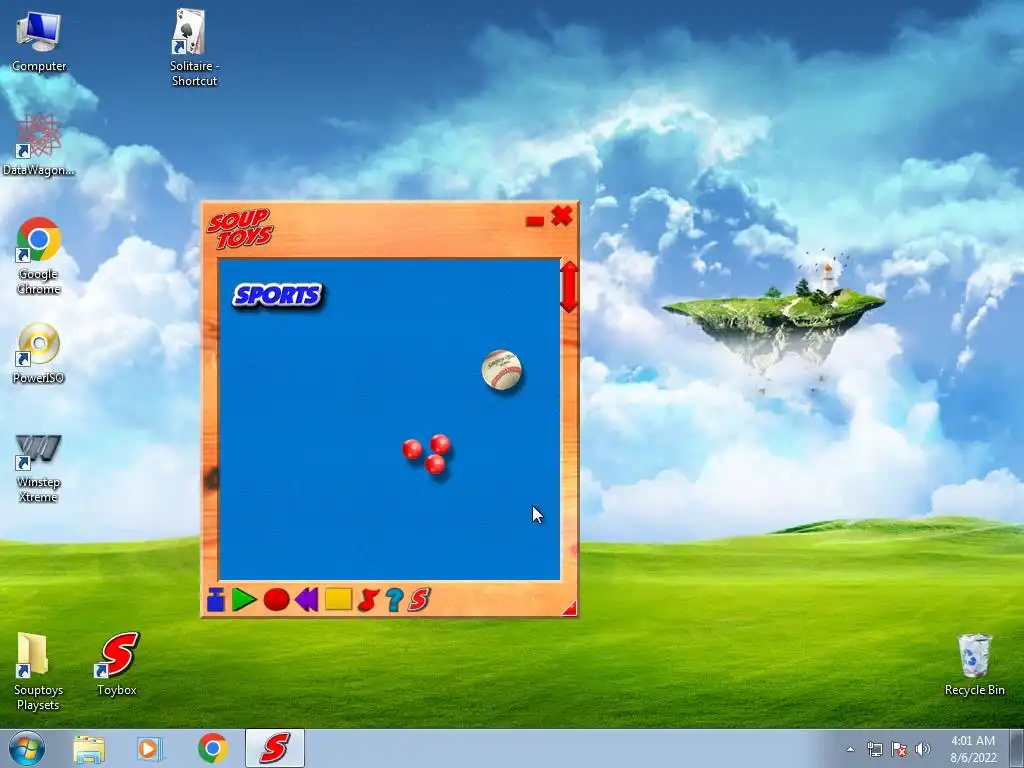Toggle sound with the red music note icon

tap(368, 600)
